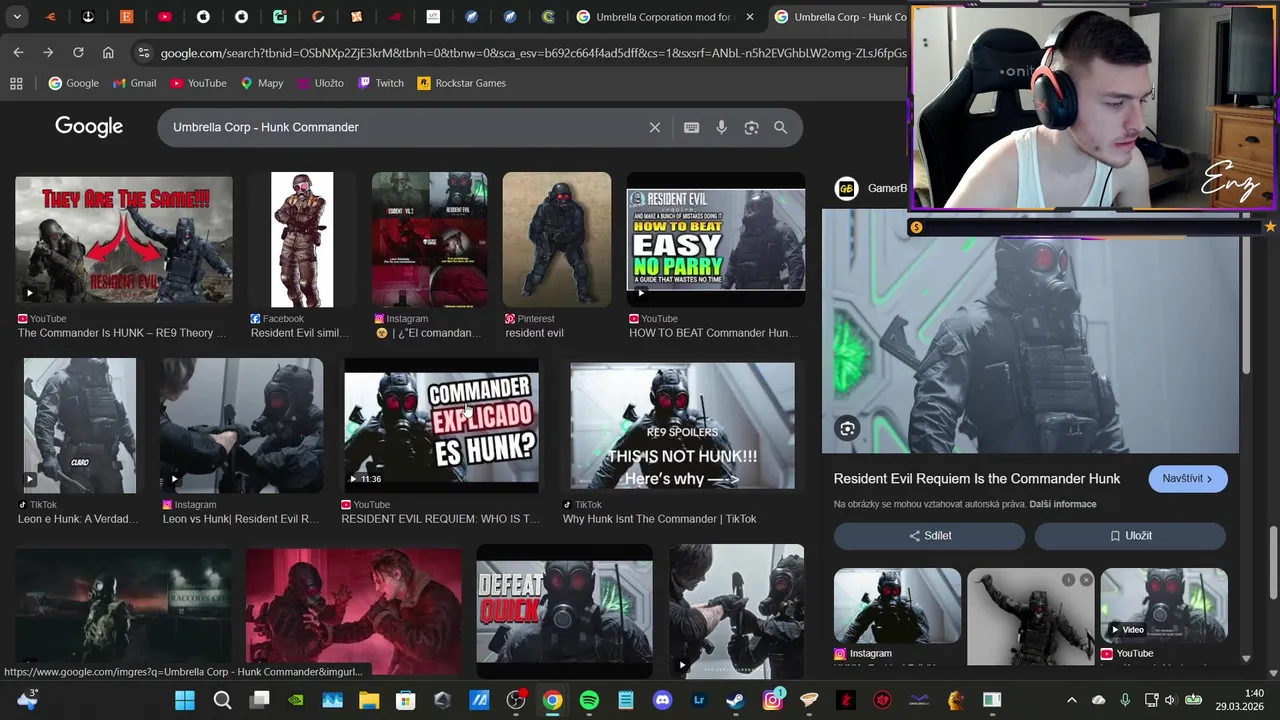Click the Google logo
Viewport: 1280px width, 720px height.
pos(89,127)
